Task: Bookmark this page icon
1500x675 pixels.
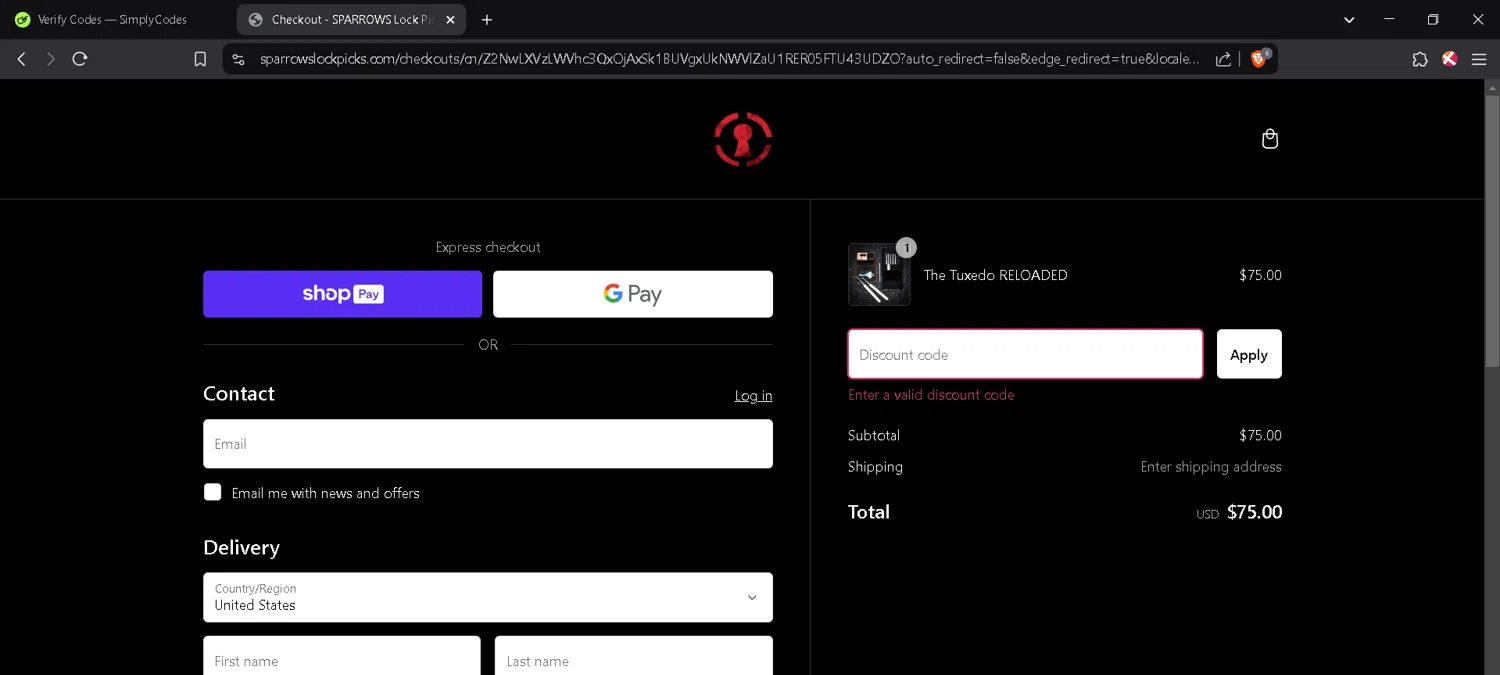Action: coord(200,59)
